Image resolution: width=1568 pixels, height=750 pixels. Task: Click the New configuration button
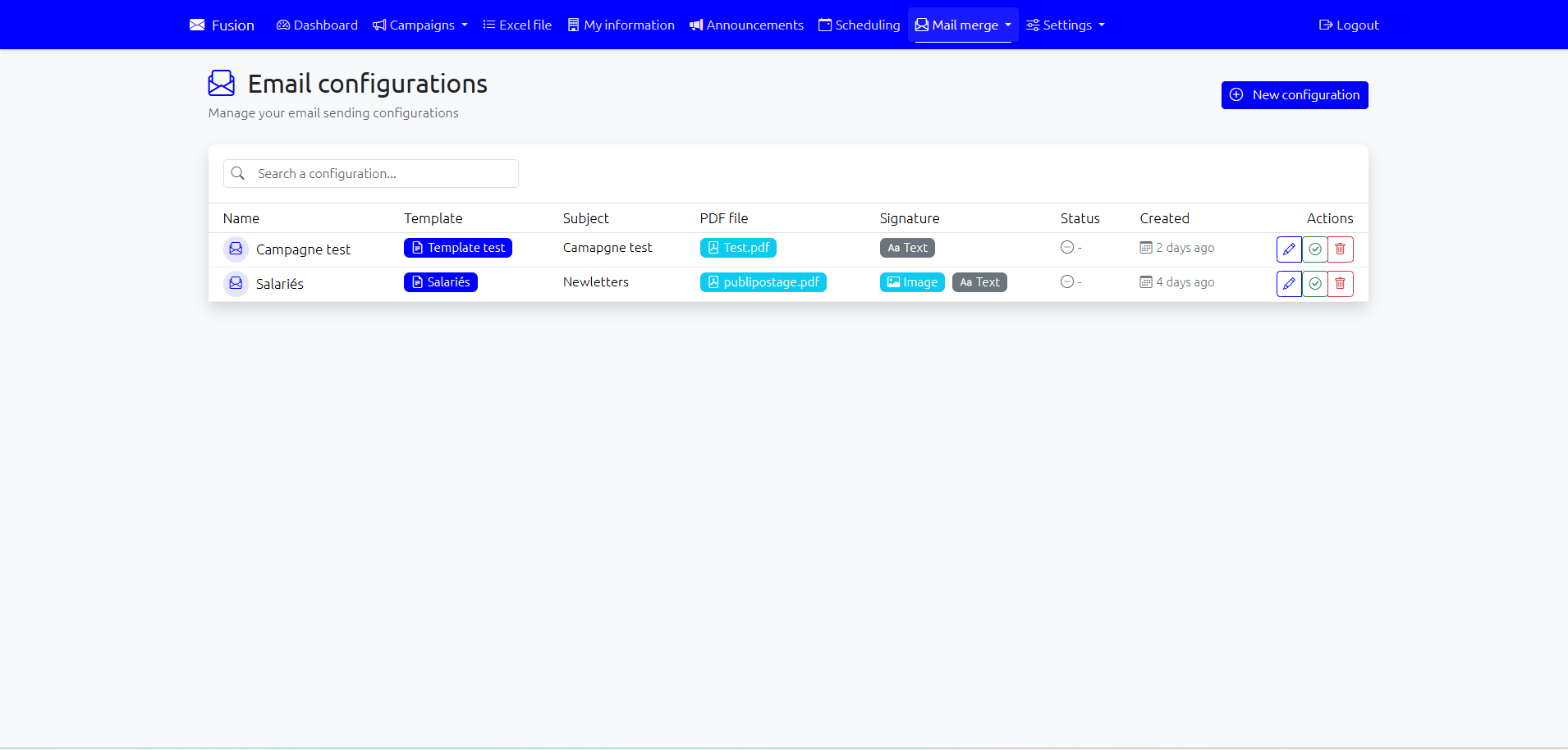click(1295, 95)
